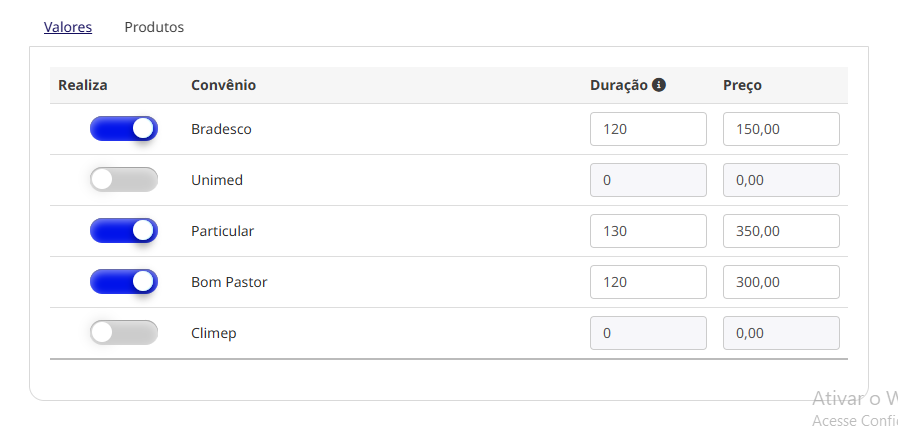Viewport: 898px width, 427px height.
Task: Disable the Bradesco convênio toggle
Action: [x=124, y=129]
